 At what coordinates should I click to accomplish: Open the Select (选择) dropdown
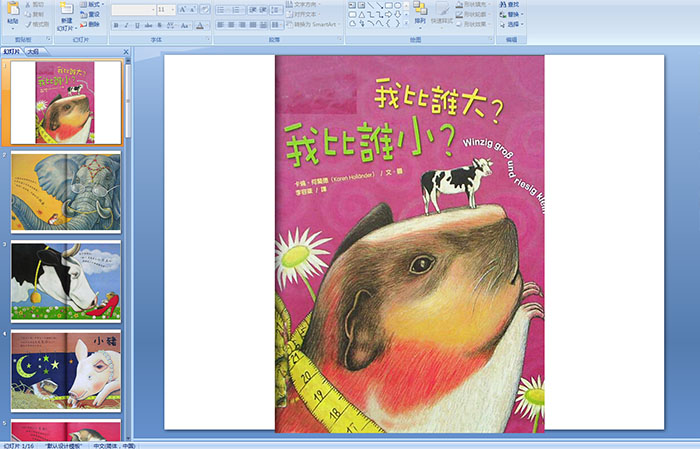(x=511, y=24)
